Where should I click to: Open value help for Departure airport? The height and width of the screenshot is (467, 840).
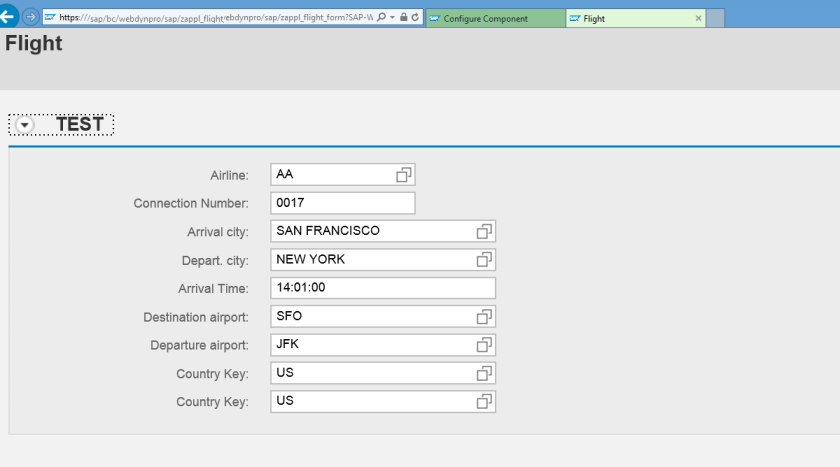click(484, 344)
